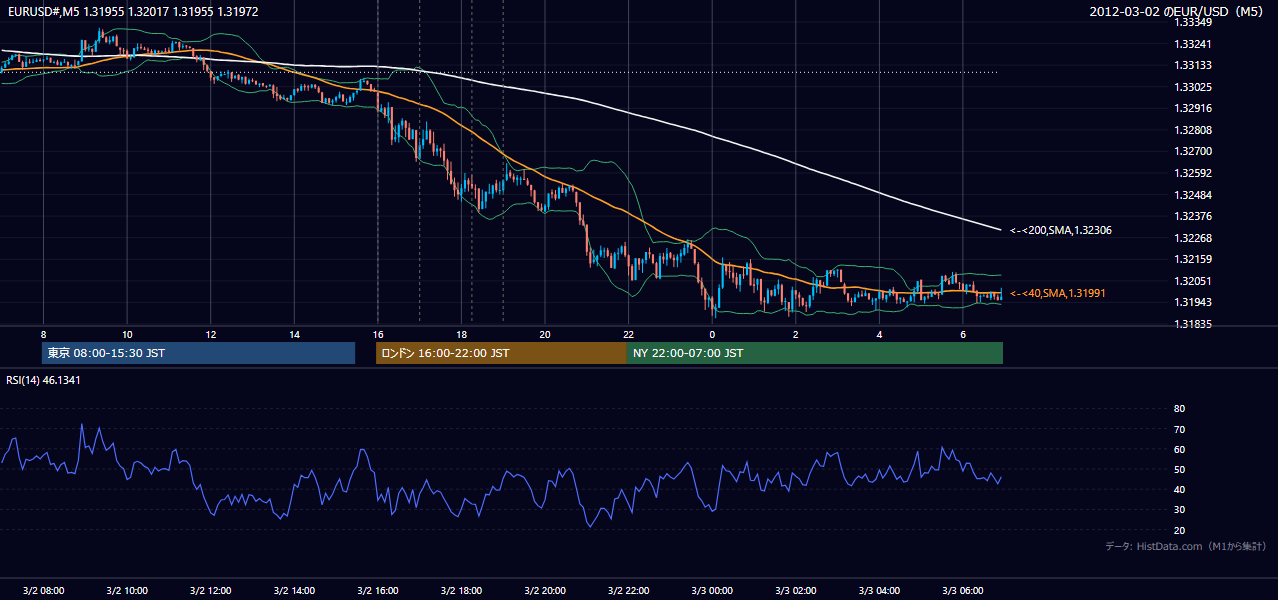Image resolution: width=1278 pixels, height=600 pixels.
Task: Click RSI scale value 30
Action: [1179, 510]
